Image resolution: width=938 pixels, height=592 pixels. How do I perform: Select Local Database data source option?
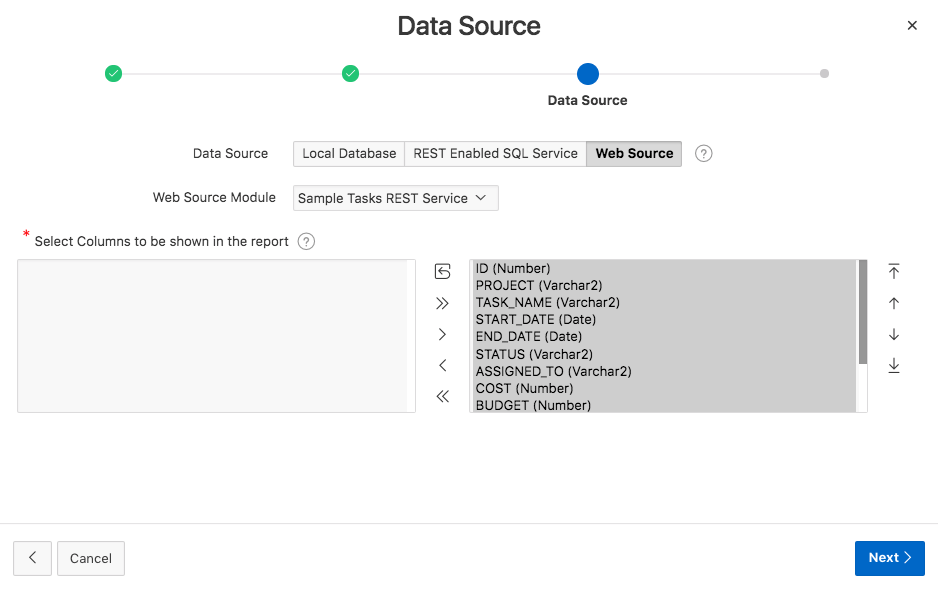[349, 154]
